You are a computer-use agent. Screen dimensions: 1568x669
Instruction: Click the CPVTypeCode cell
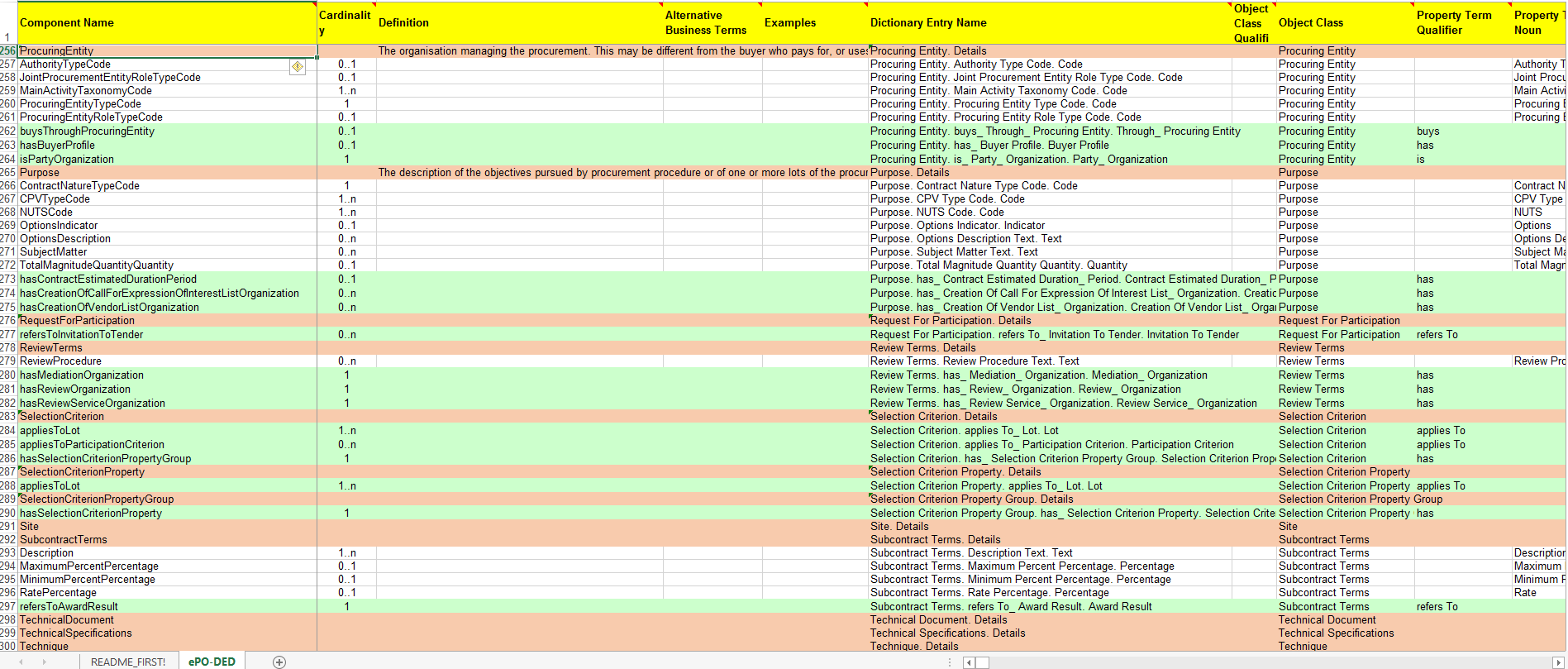pyautogui.click(x=167, y=199)
